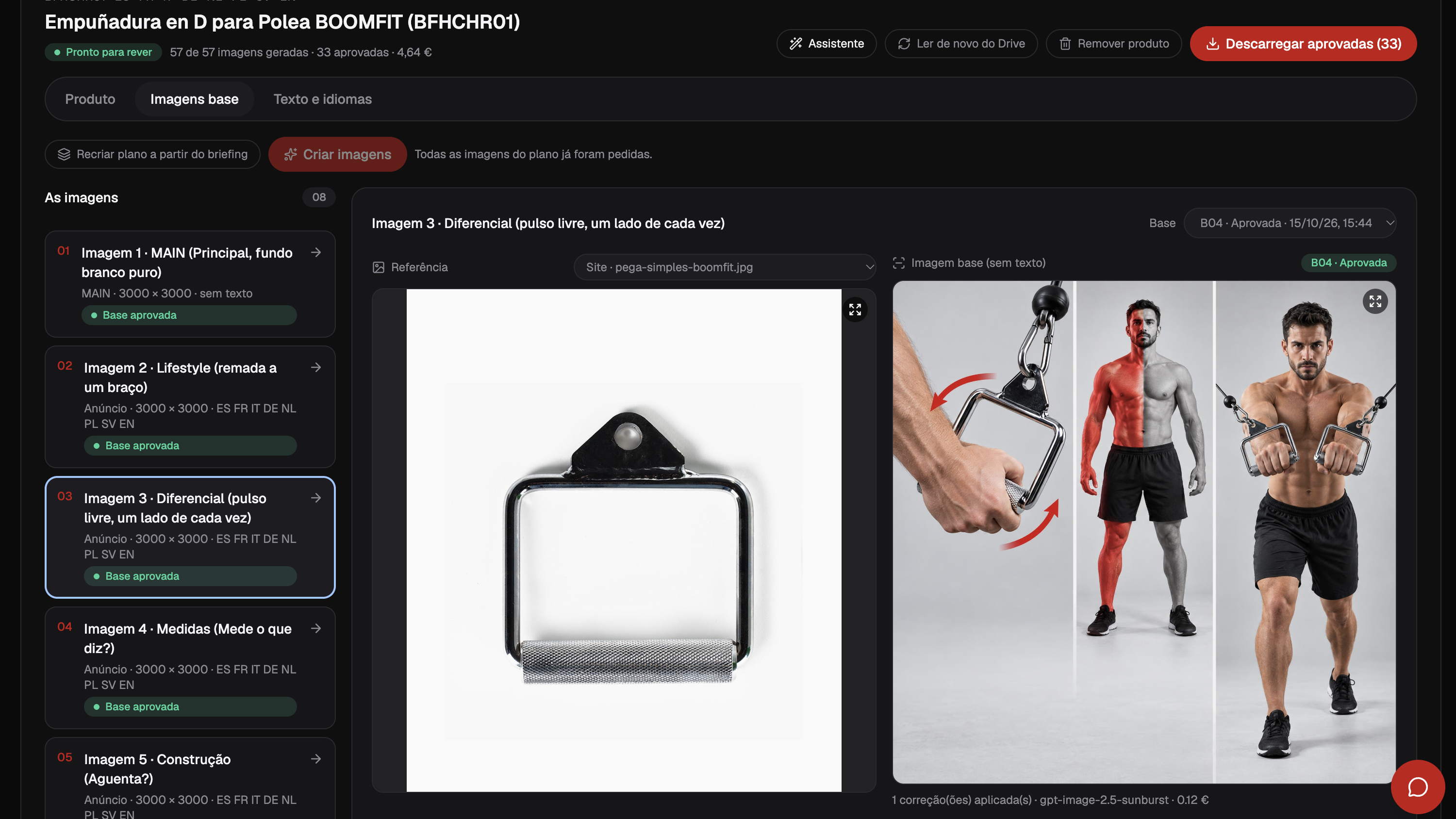This screenshot has width=1456, height=819.
Task: Select Imagem 2 Lifestyle (remada a um braço) title
Action: (181, 377)
